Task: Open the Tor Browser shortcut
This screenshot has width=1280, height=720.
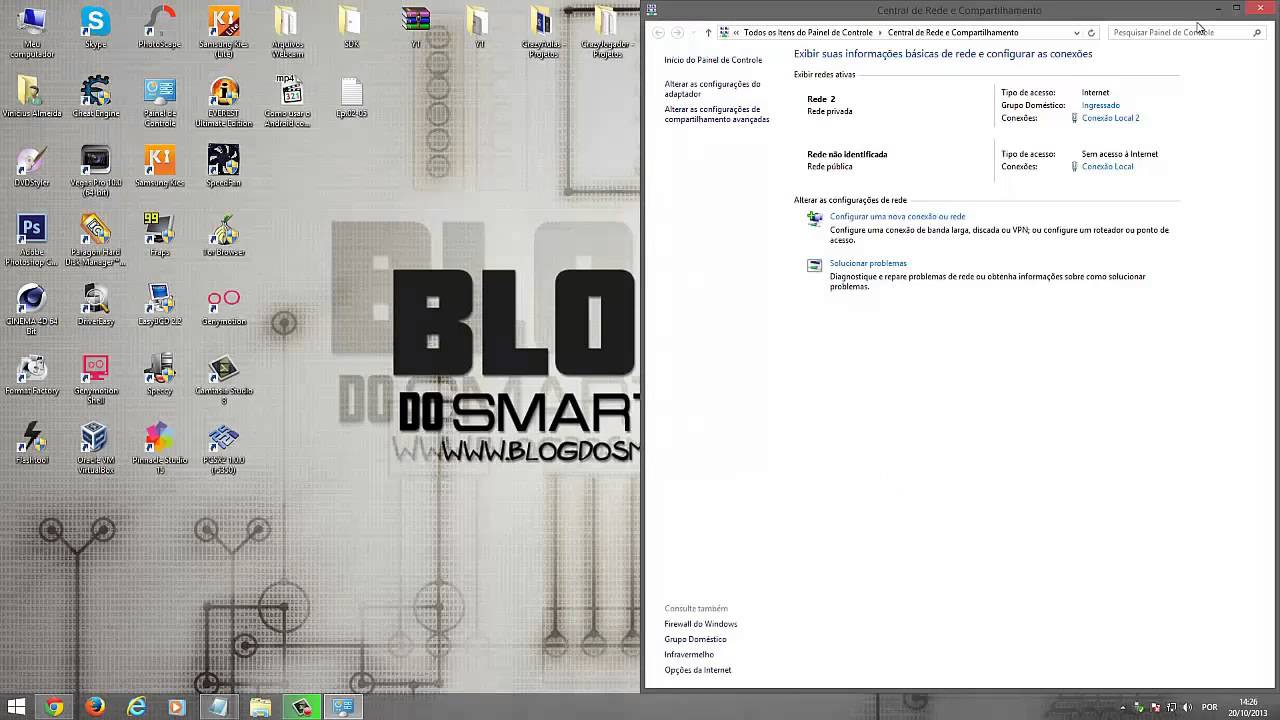Action: tap(223, 235)
